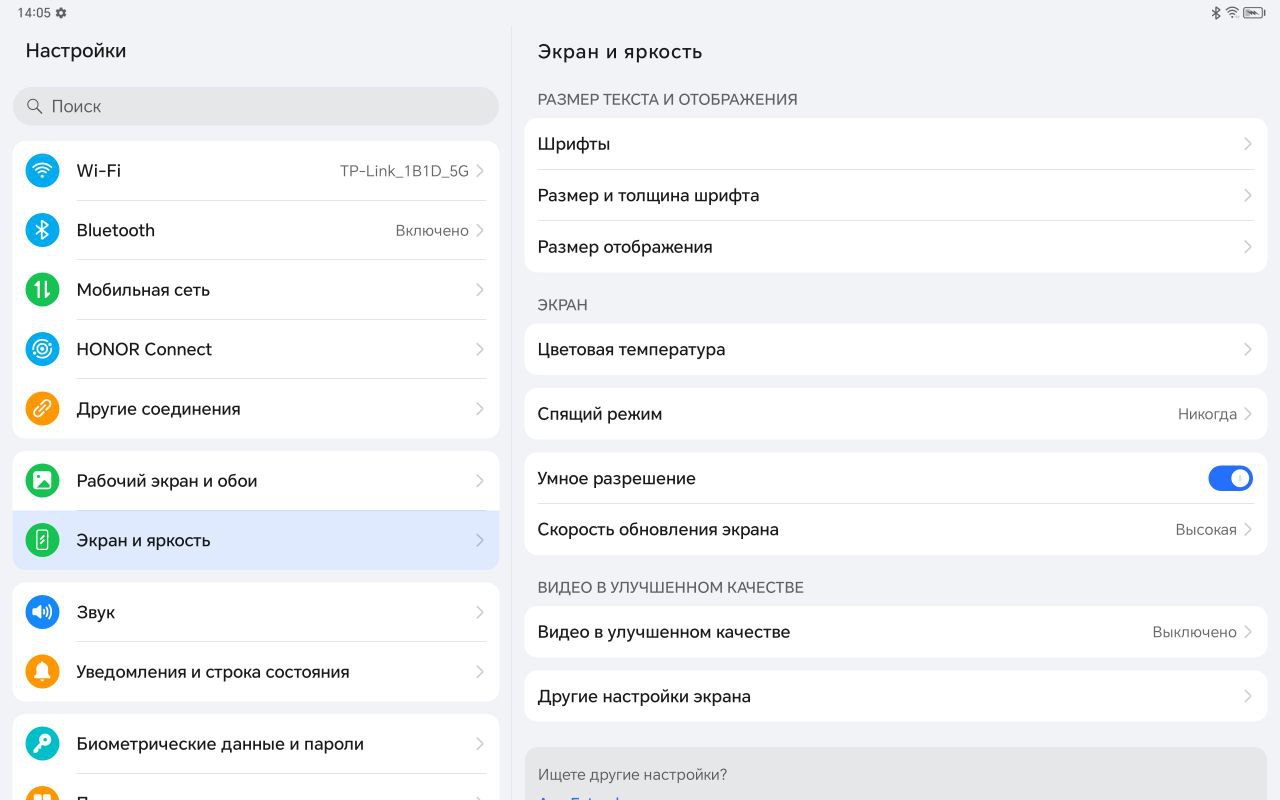Open Видео в улучшенном качестве setting

coord(896,632)
